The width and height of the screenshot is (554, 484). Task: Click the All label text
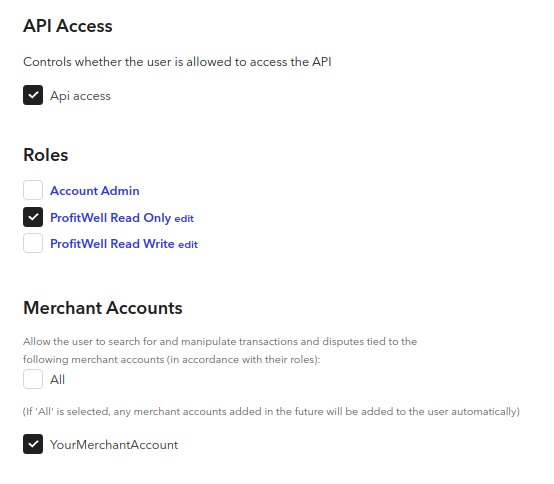pyautogui.click(x=58, y=380)
